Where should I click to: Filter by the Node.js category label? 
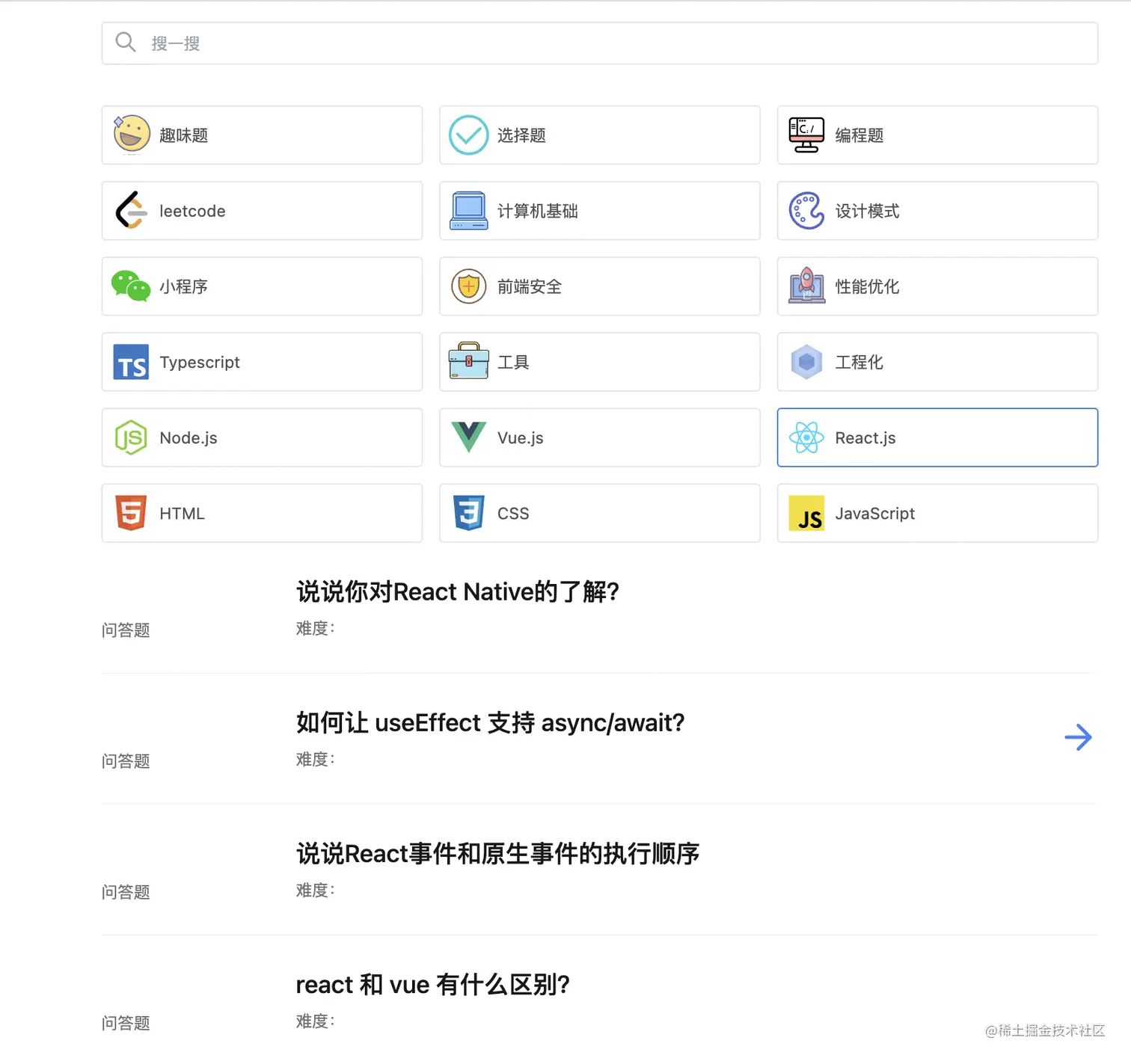pos(188,438)
